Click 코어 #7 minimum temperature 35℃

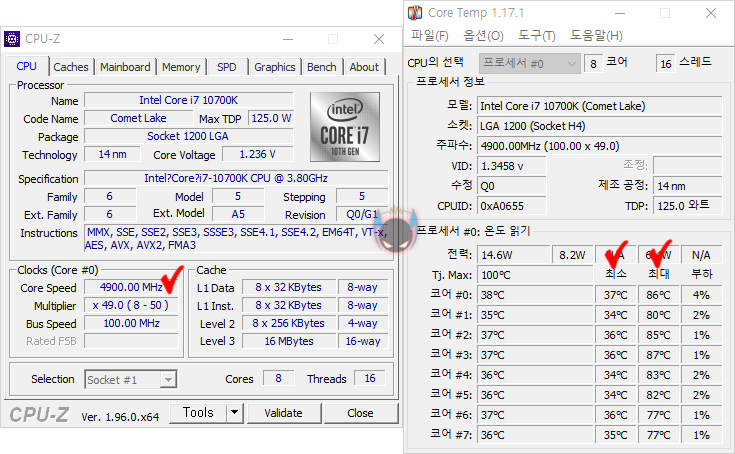pyautogui.click(x=615, y=435)
